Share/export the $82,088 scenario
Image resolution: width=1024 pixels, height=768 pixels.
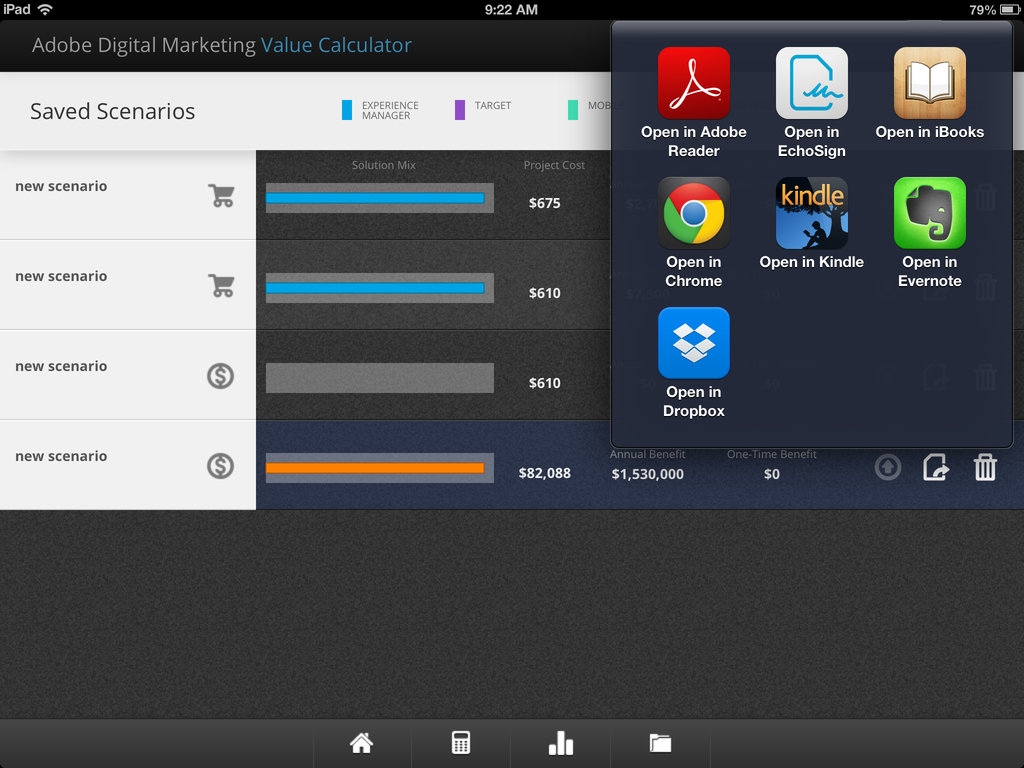click(x=935, y=467)
